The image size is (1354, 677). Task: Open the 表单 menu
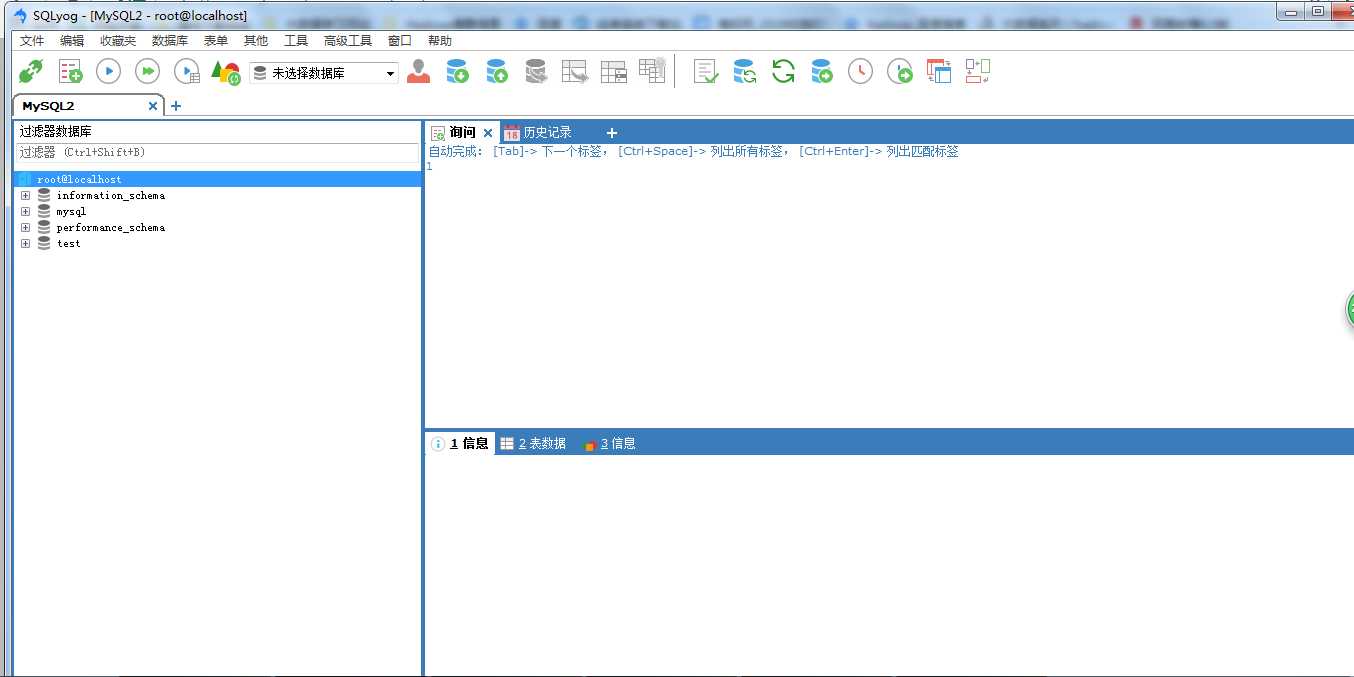click(215, 41)
